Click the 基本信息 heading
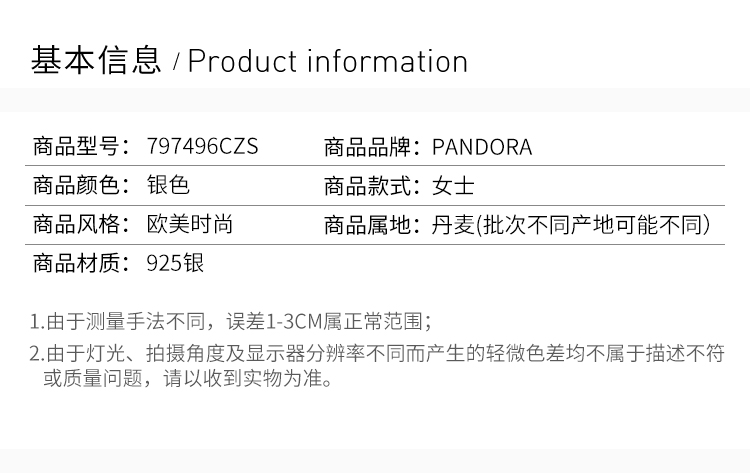 coord(96,61)
